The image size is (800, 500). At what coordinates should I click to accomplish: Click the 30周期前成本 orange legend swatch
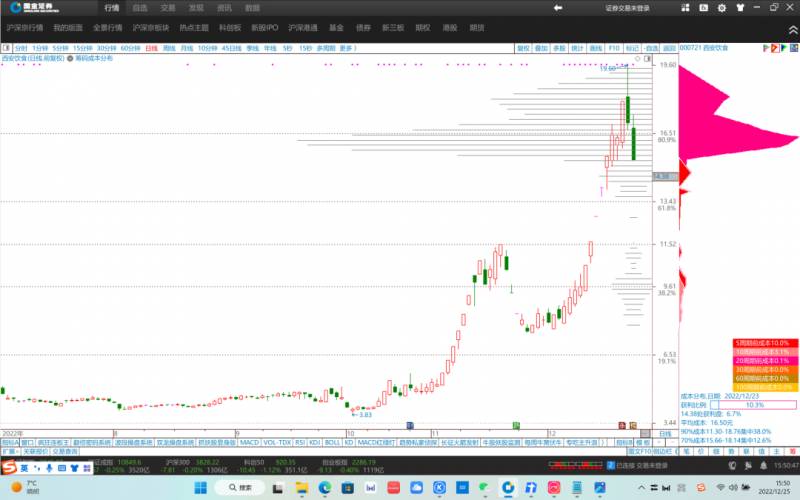[765, 370]
